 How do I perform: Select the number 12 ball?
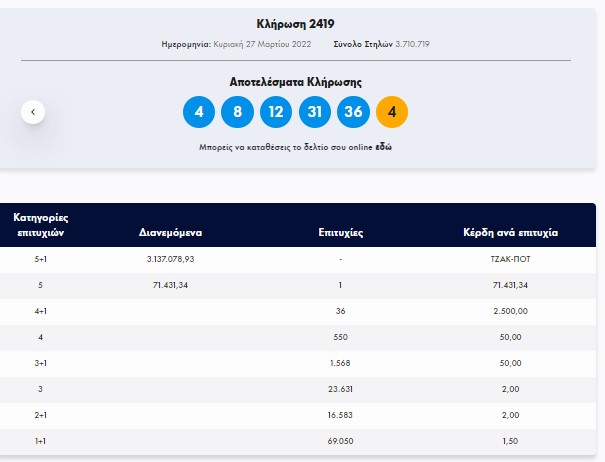click(x=276, y=112)
